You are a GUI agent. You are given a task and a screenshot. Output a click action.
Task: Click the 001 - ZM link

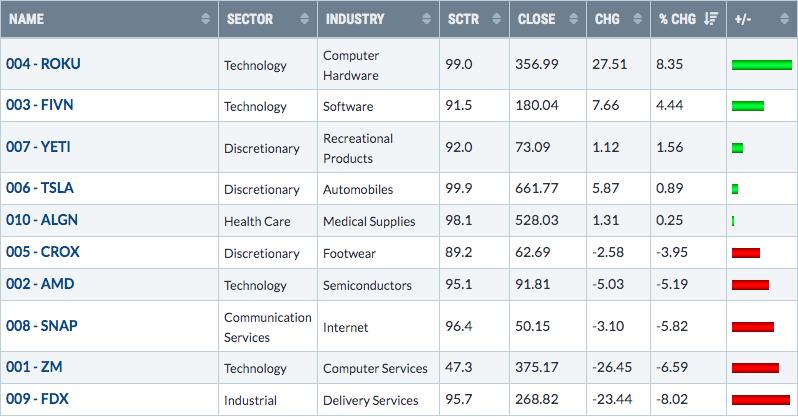pyautogui.click(x=34, y=367)
